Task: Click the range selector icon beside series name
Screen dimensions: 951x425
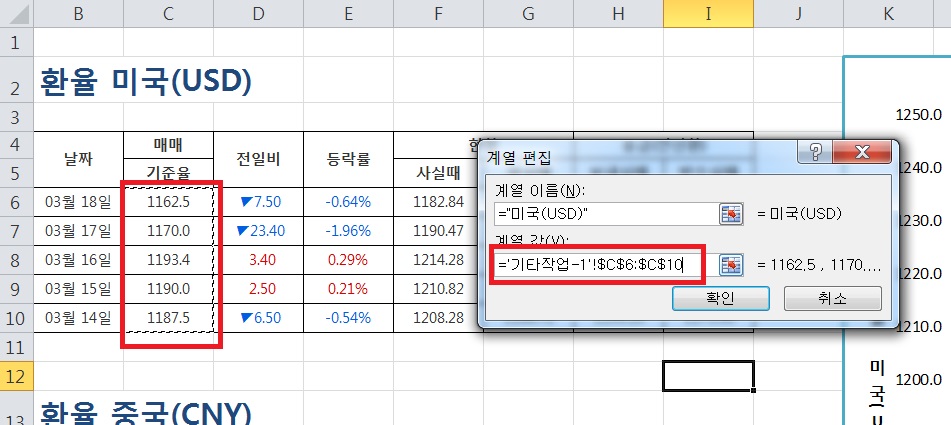Action: (732, 213)
